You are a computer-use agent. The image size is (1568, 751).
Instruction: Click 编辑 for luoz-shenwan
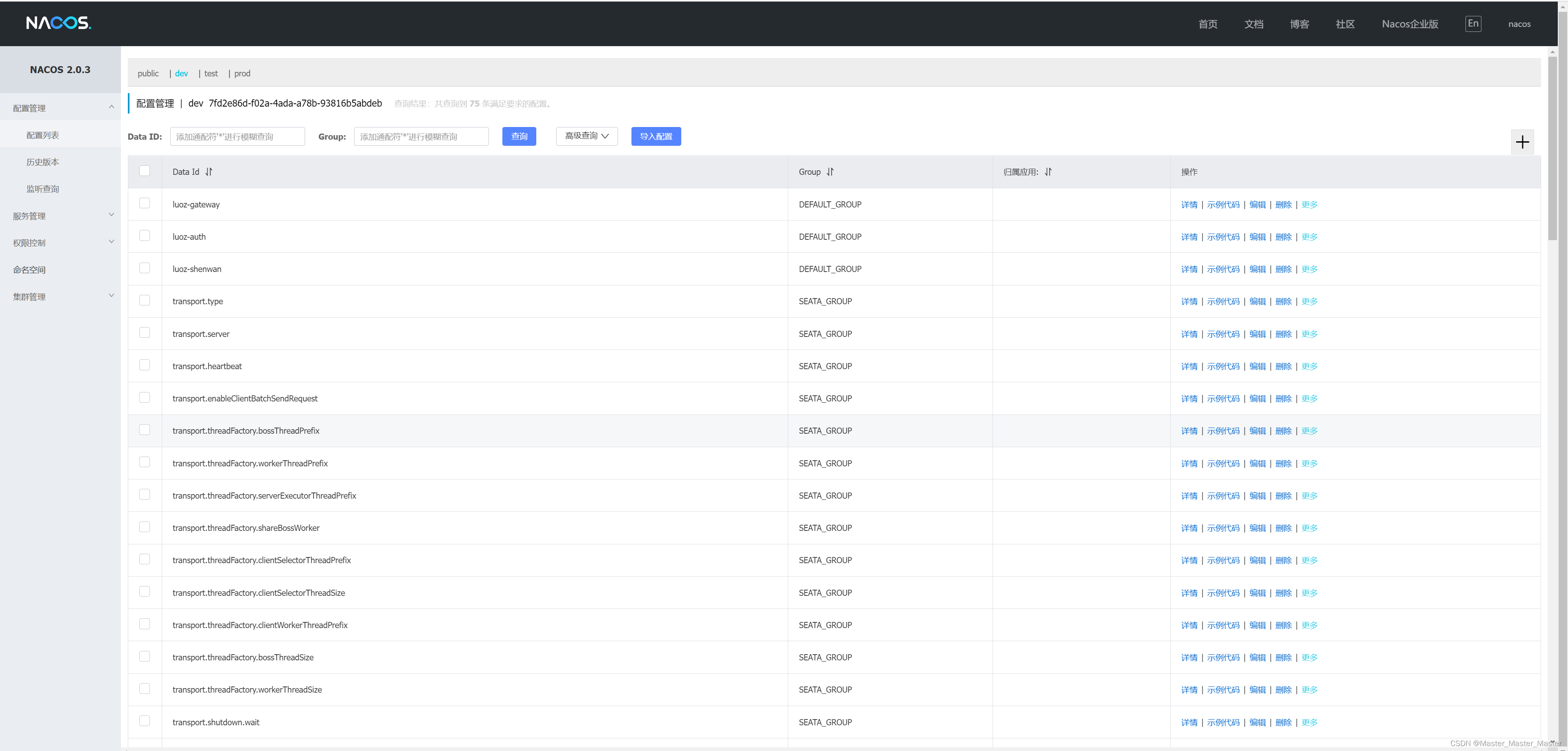[1257, 269]
